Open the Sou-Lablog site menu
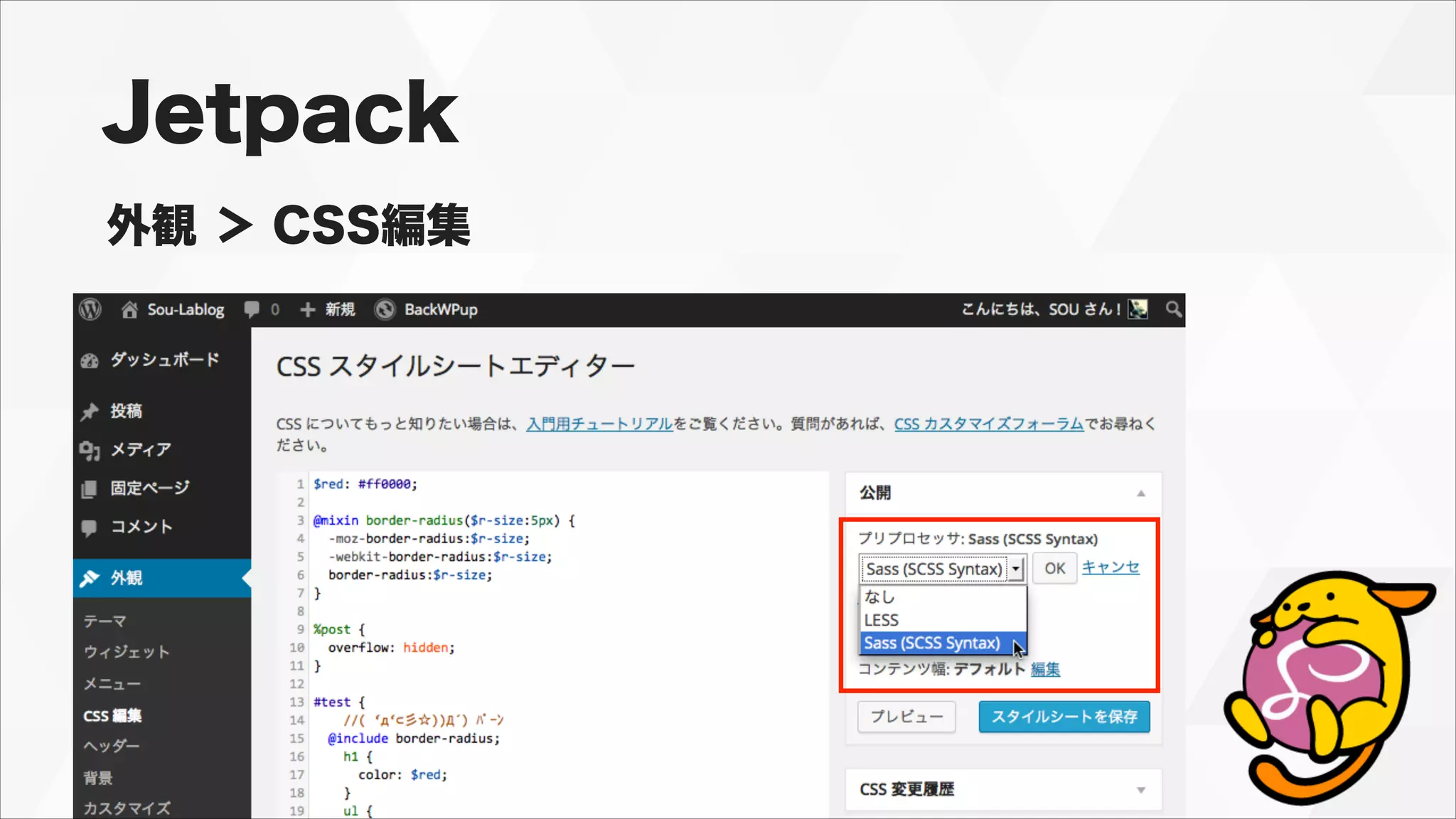Image resolution: width=1456 pixels, height=819 pixels. coord(186,309)
